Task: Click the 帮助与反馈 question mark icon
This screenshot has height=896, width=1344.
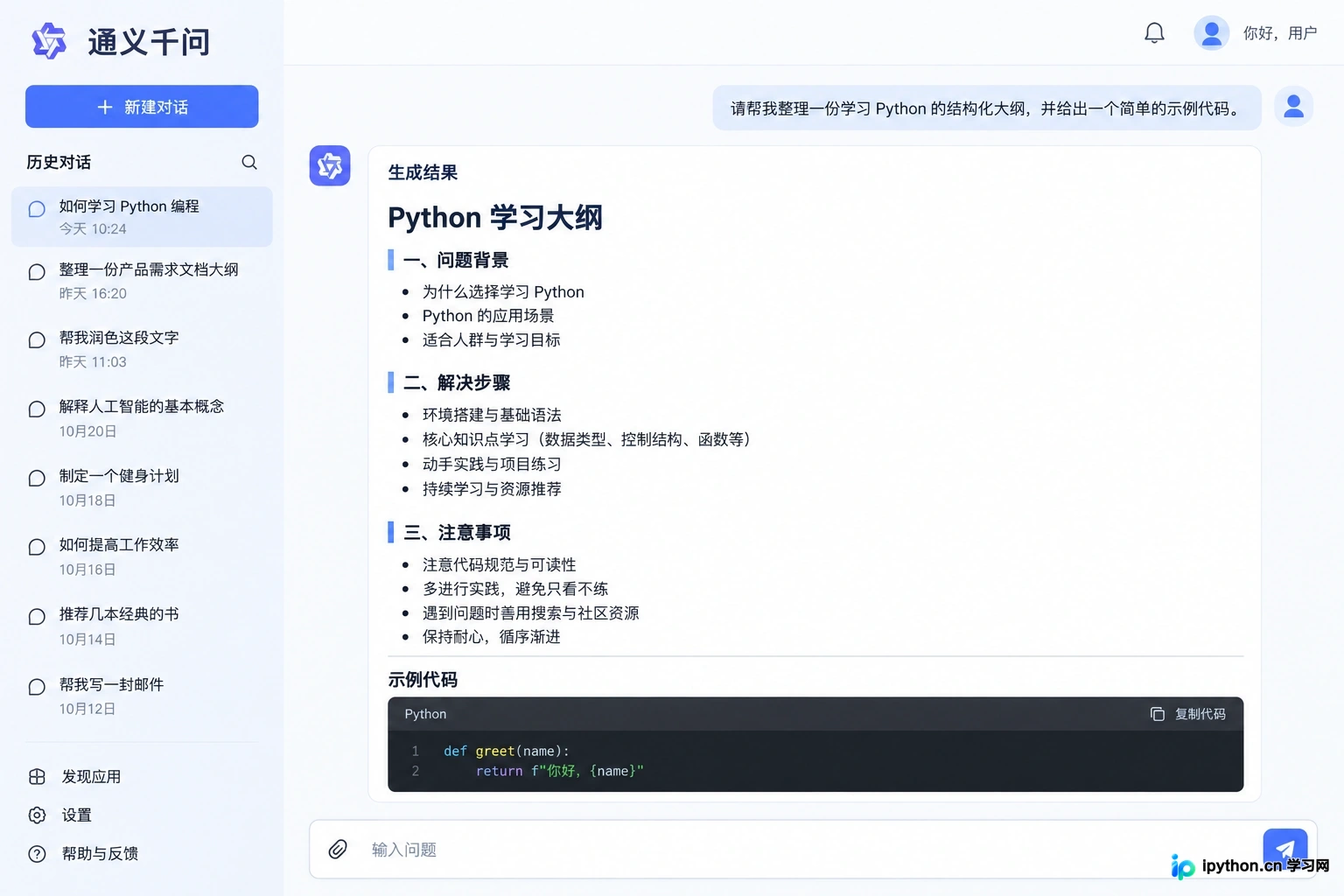Action: 37,854
